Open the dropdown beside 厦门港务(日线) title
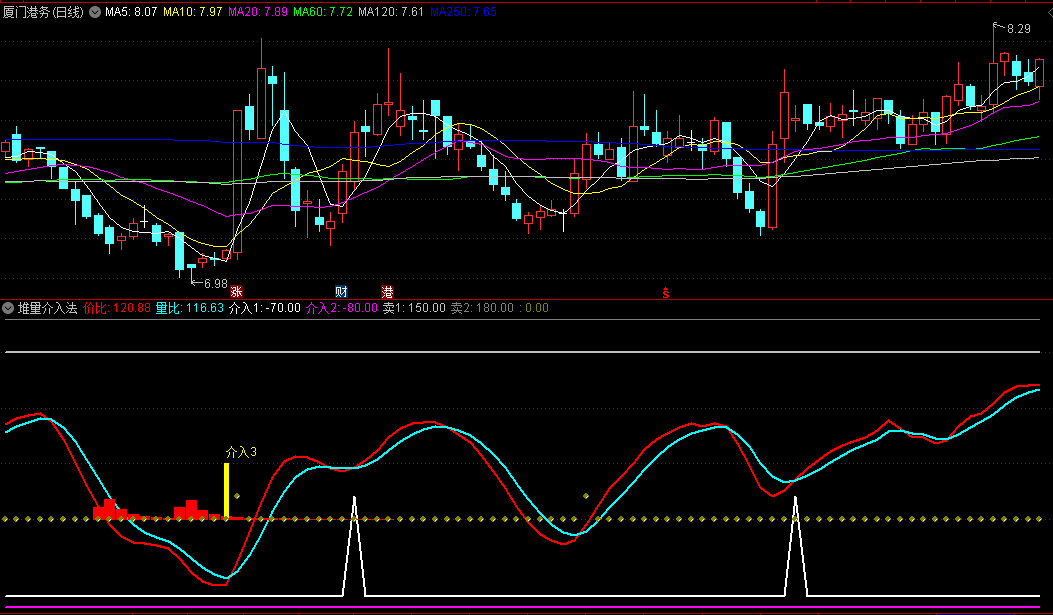This screenshot has height=615, width=1053. pyautogui.click(x=95, y=12)
